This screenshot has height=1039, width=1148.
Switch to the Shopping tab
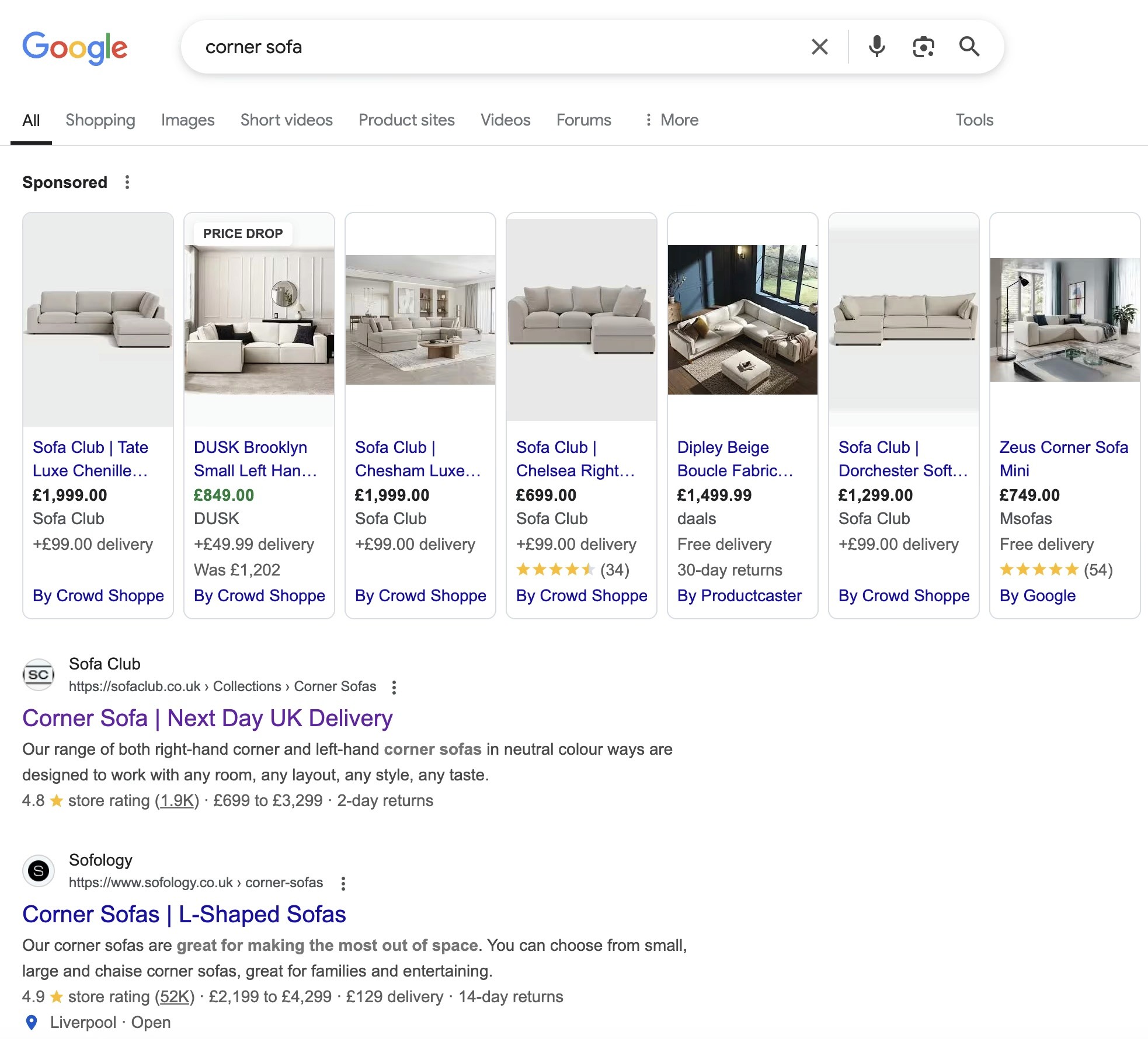100,120
